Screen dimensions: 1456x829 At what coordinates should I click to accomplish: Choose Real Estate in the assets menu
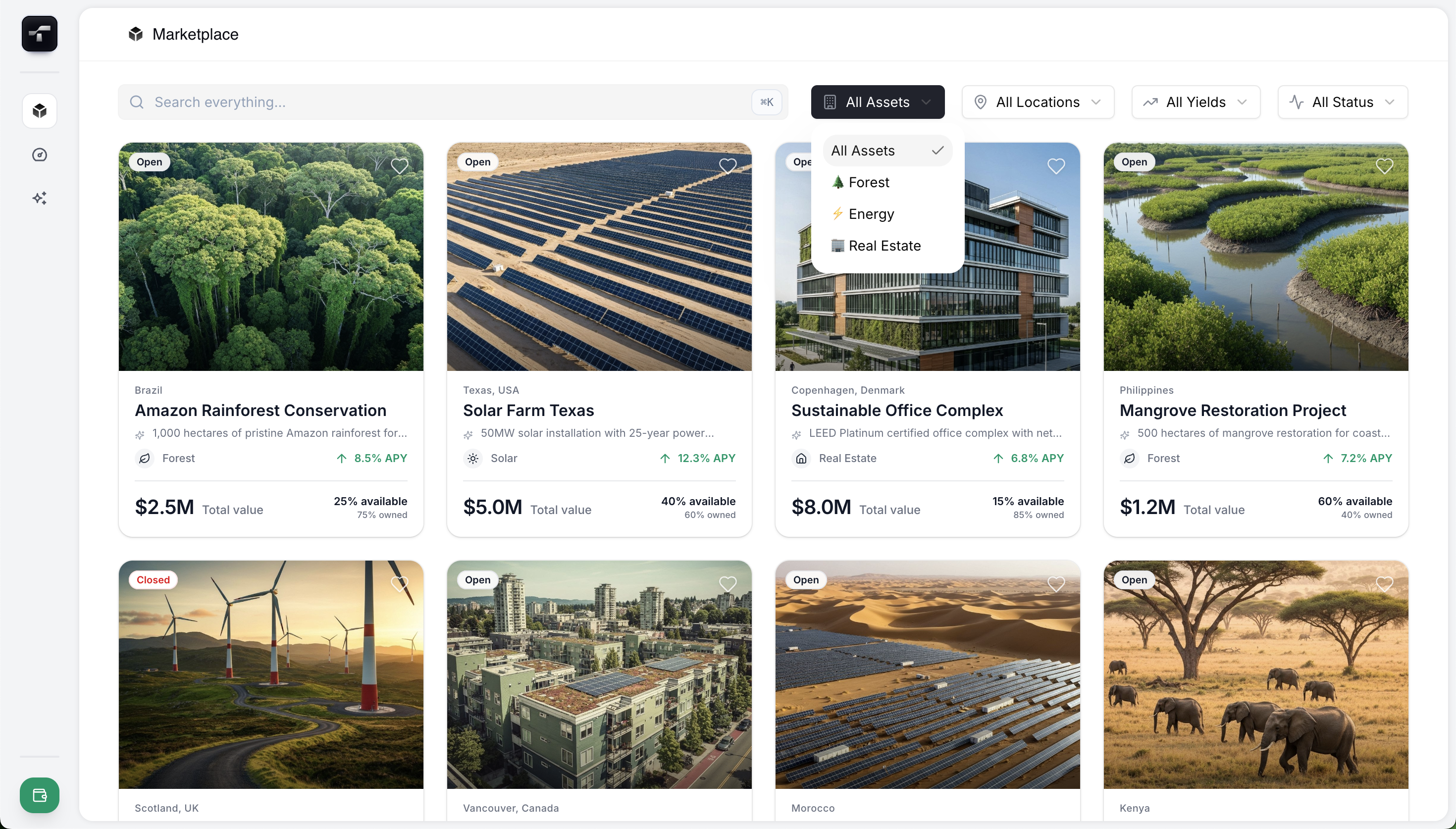click(884, 246)
